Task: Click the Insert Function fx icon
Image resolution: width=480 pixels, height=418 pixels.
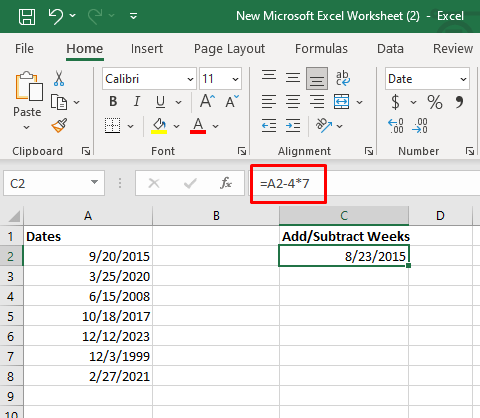Action: (226, 183)
